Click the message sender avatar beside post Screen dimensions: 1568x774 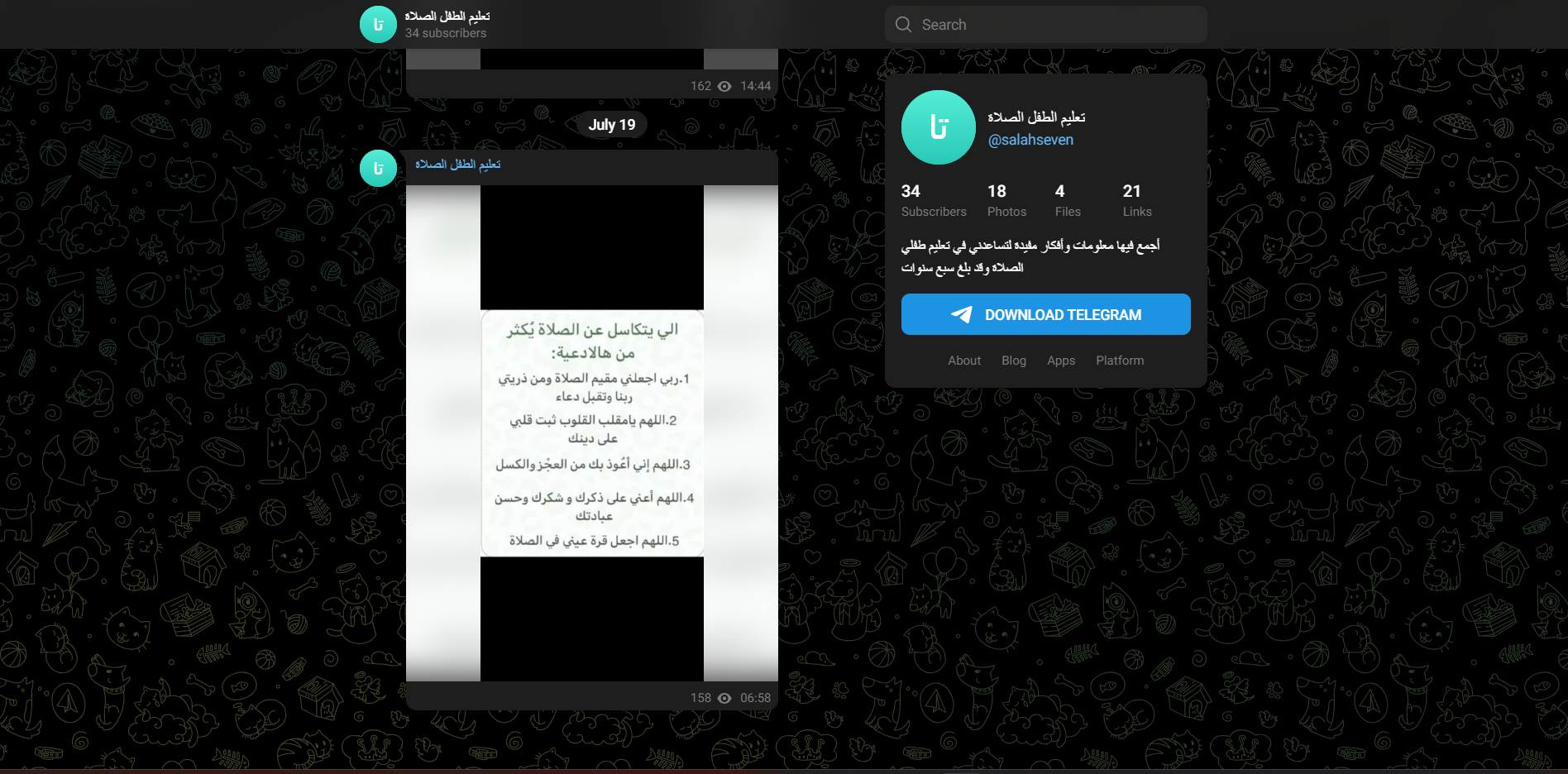[378, 169]
